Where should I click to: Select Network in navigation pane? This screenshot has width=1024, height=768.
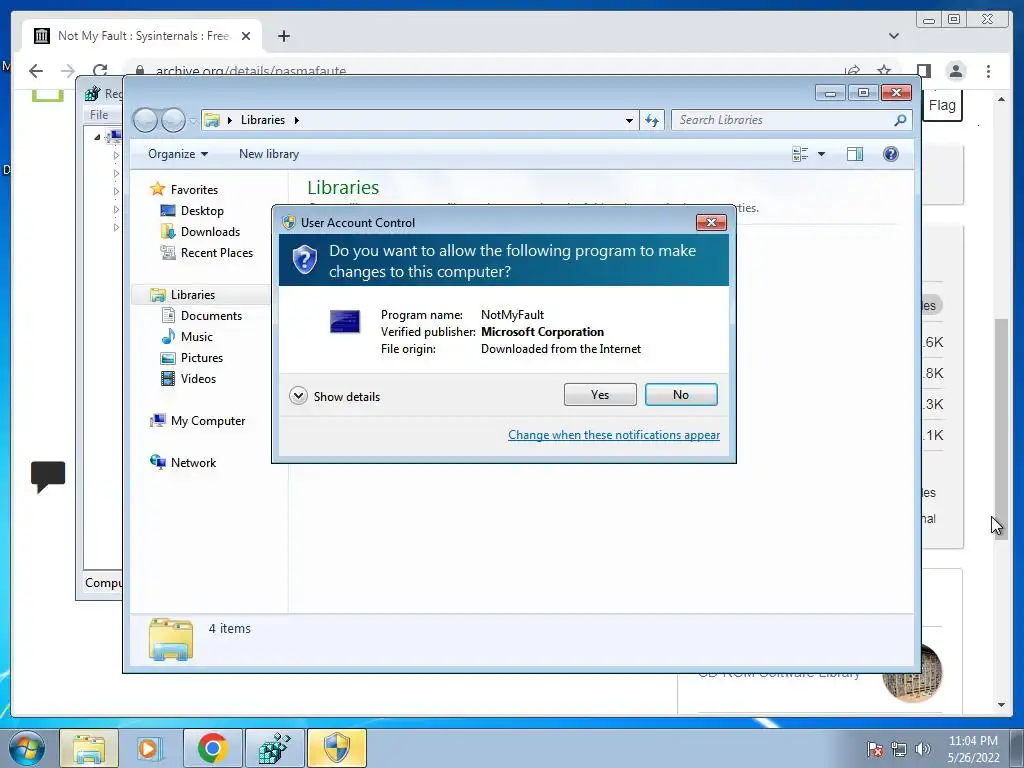coord(193,462)
